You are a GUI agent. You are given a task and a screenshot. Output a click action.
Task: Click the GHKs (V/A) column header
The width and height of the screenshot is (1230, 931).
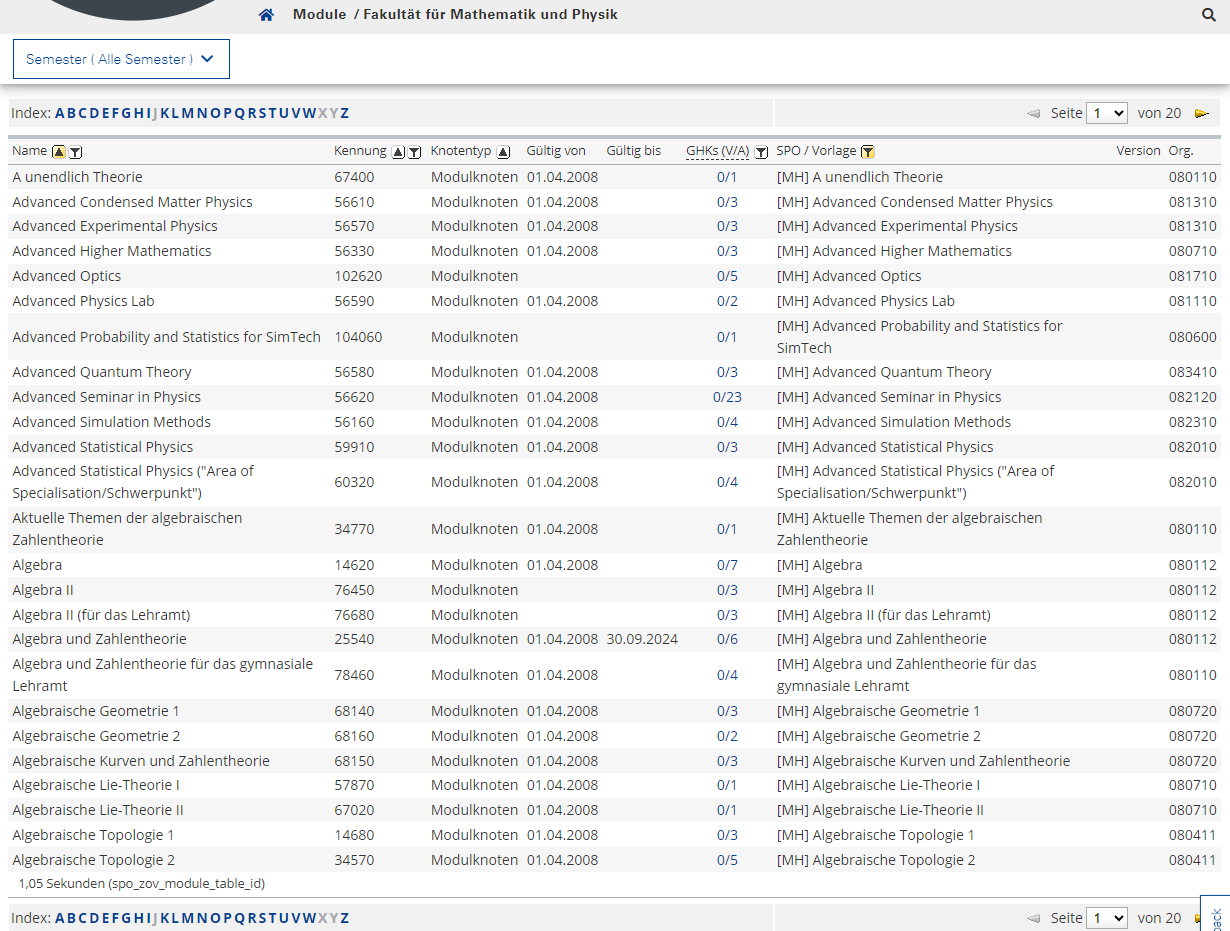[718, 151]
